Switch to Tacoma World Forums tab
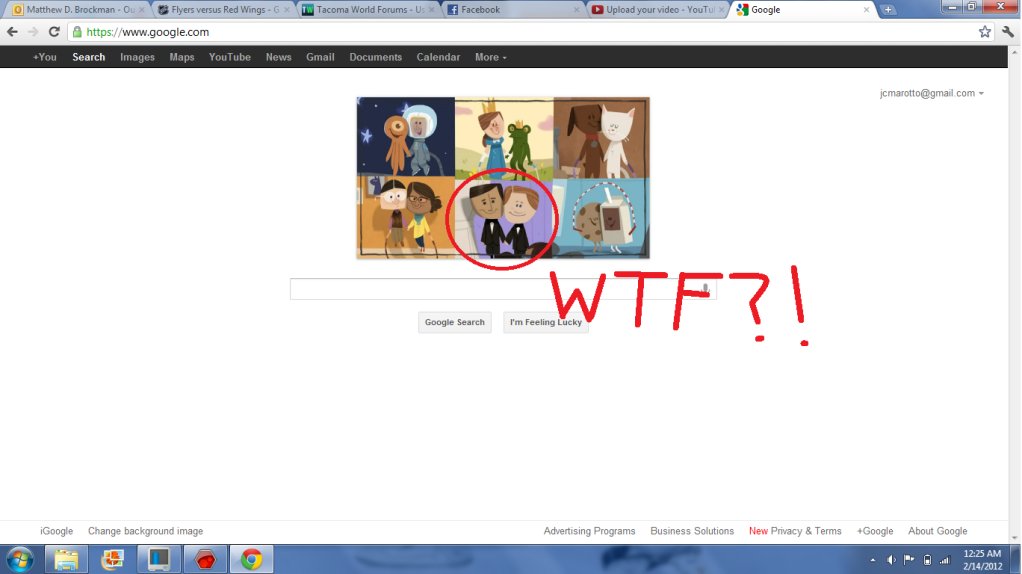Image resolution: width=1022 pixels, height=574 pixels. coord(368,10)
